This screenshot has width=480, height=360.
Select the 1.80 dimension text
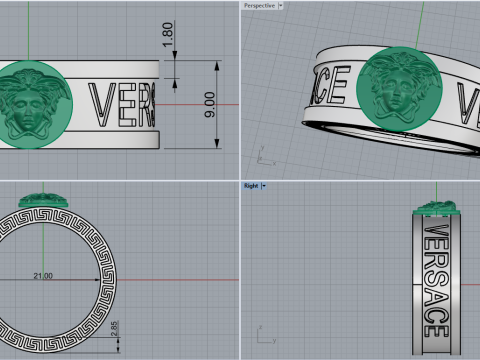click(168, 34)
